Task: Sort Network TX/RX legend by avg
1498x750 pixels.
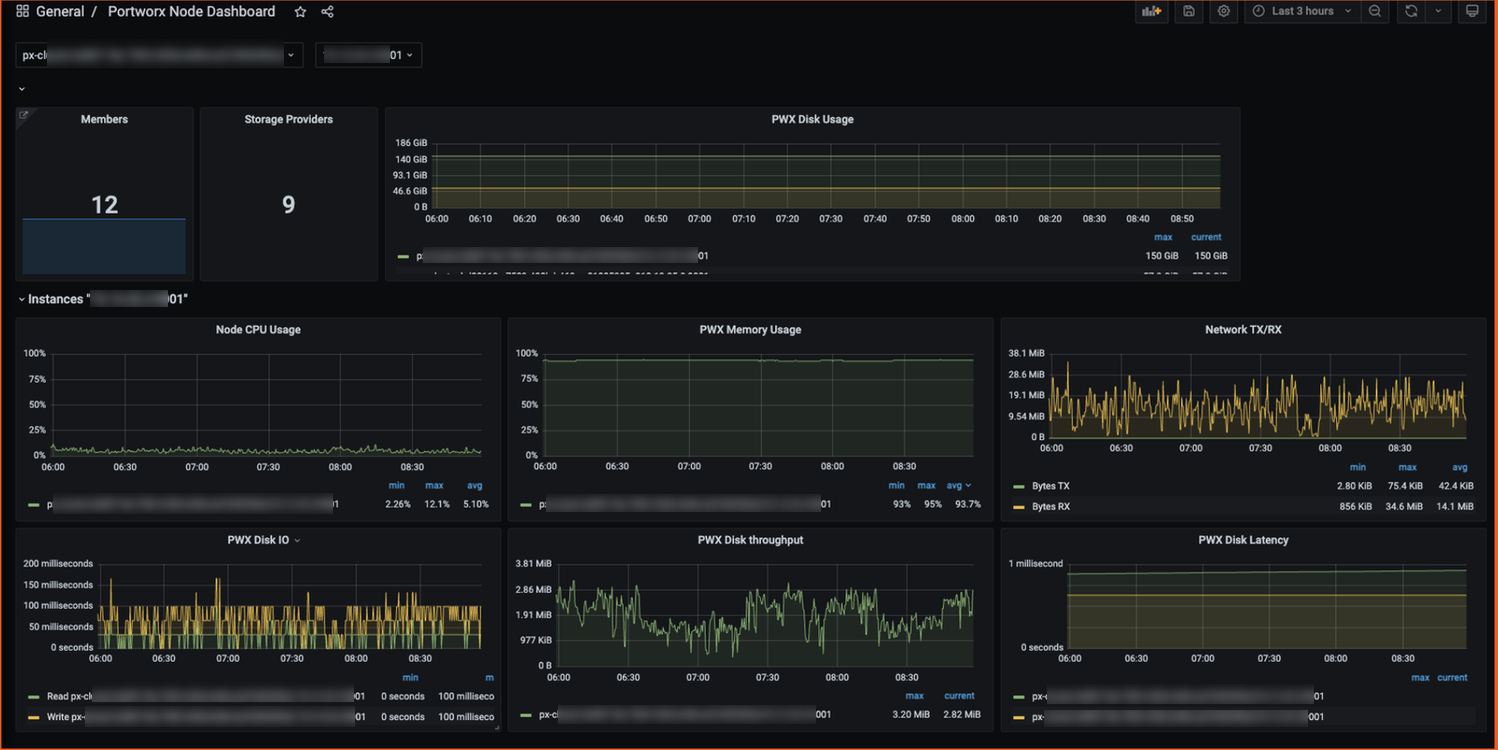Action: pyautogui.click(x=1460, y=467)
